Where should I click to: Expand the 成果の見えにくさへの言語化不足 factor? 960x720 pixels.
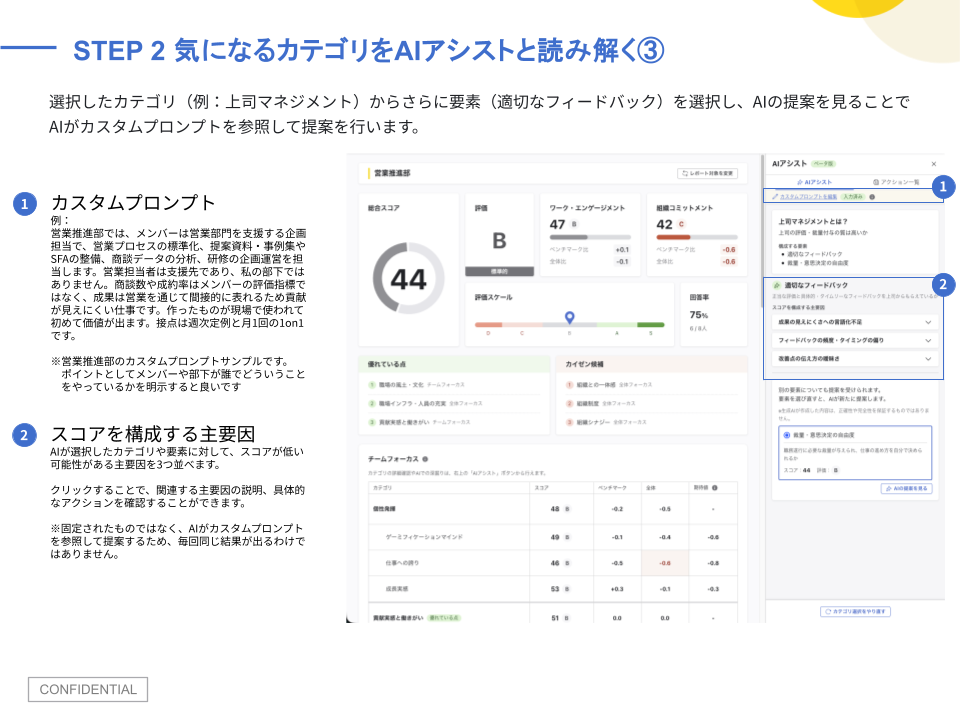(855, 322)
